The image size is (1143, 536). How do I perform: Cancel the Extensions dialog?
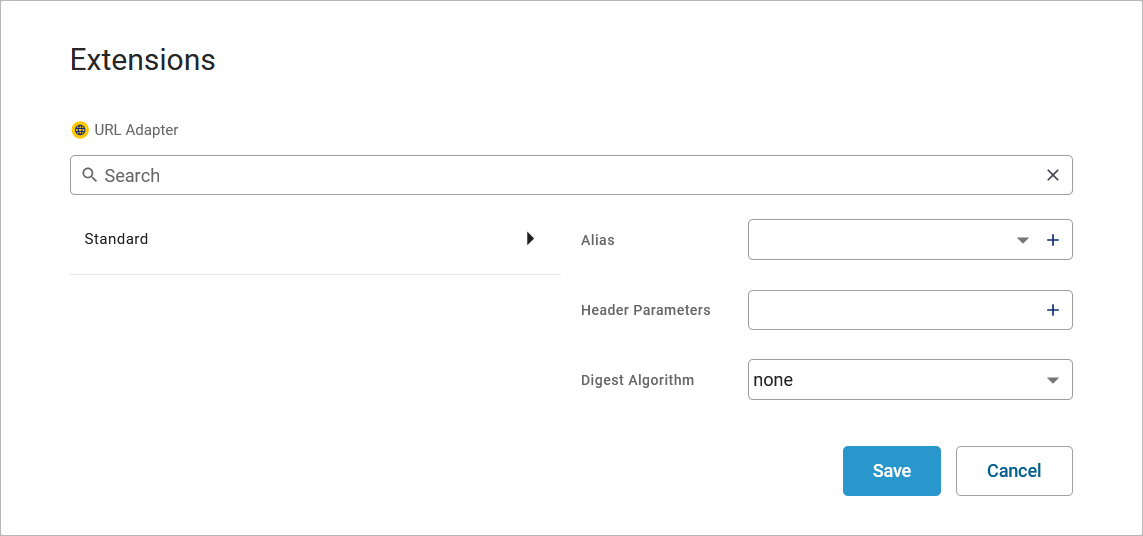pos(1014,471)
